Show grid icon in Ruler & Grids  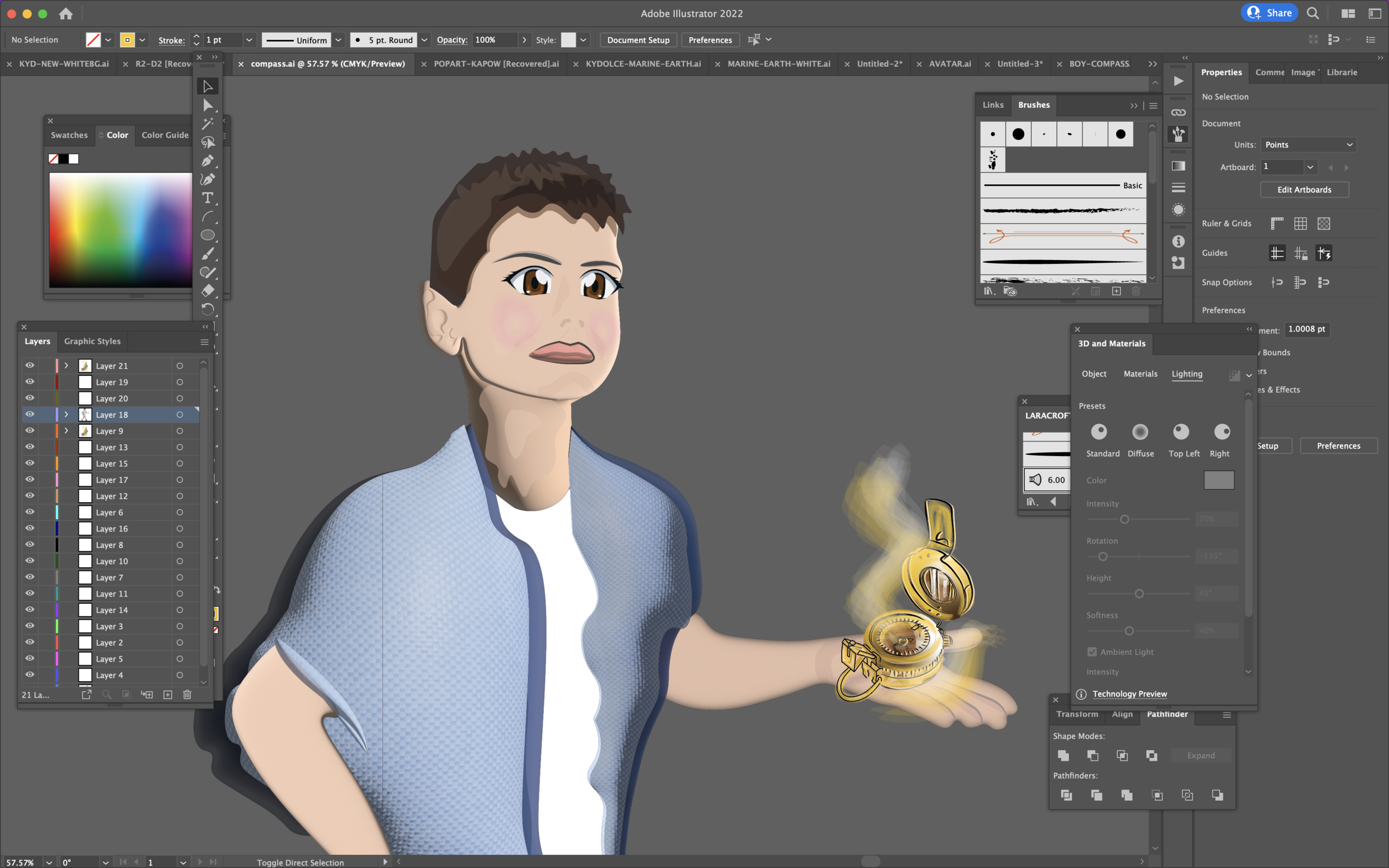(x=1301, y=224)
